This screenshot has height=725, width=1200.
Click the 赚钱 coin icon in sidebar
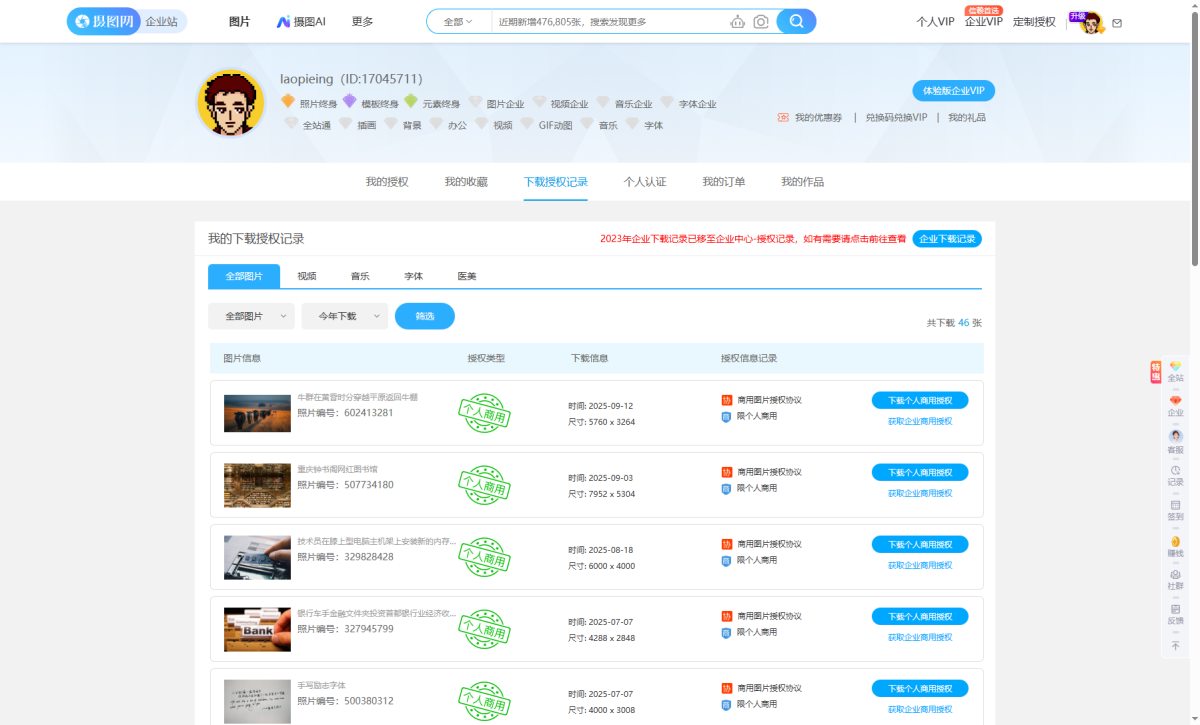1175,546
